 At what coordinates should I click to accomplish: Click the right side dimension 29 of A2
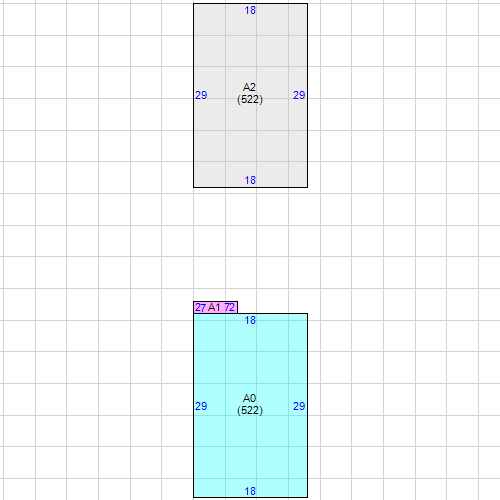[x=299, y=95]
